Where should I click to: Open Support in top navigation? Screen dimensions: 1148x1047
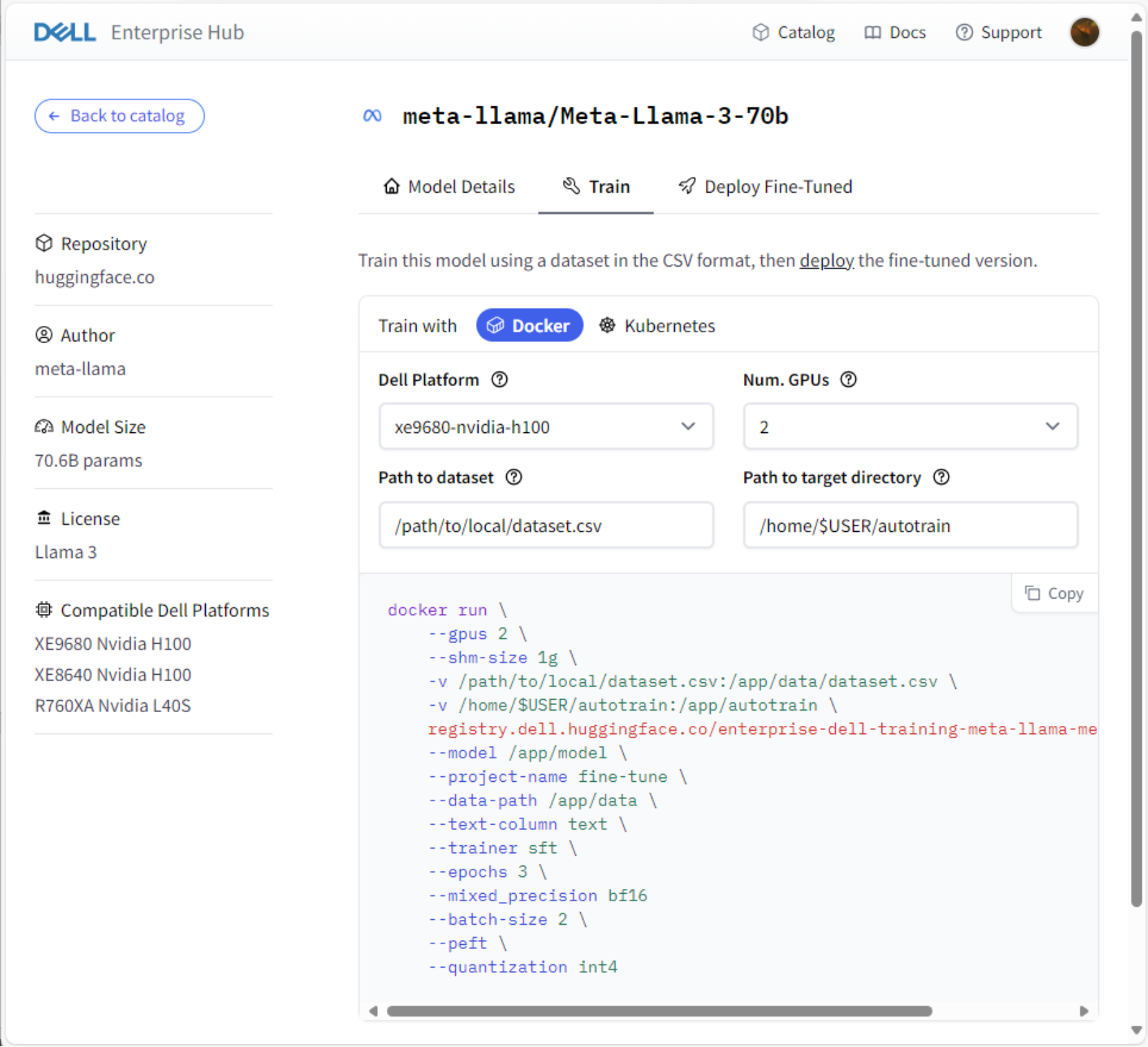click(998, 32)
